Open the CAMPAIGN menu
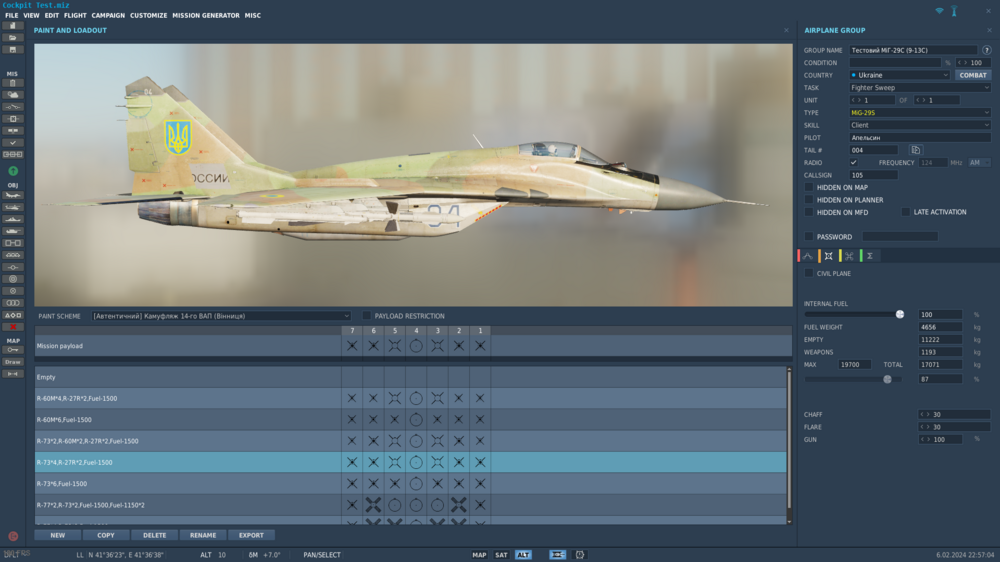The height and width of the screenshot is (562, 1000). [x=108, y=15]
